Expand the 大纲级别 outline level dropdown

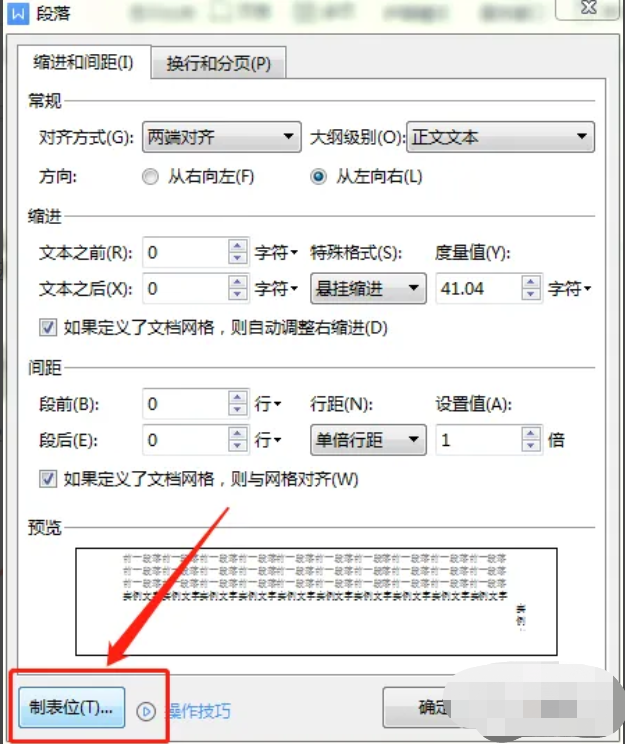coord(500,137)
